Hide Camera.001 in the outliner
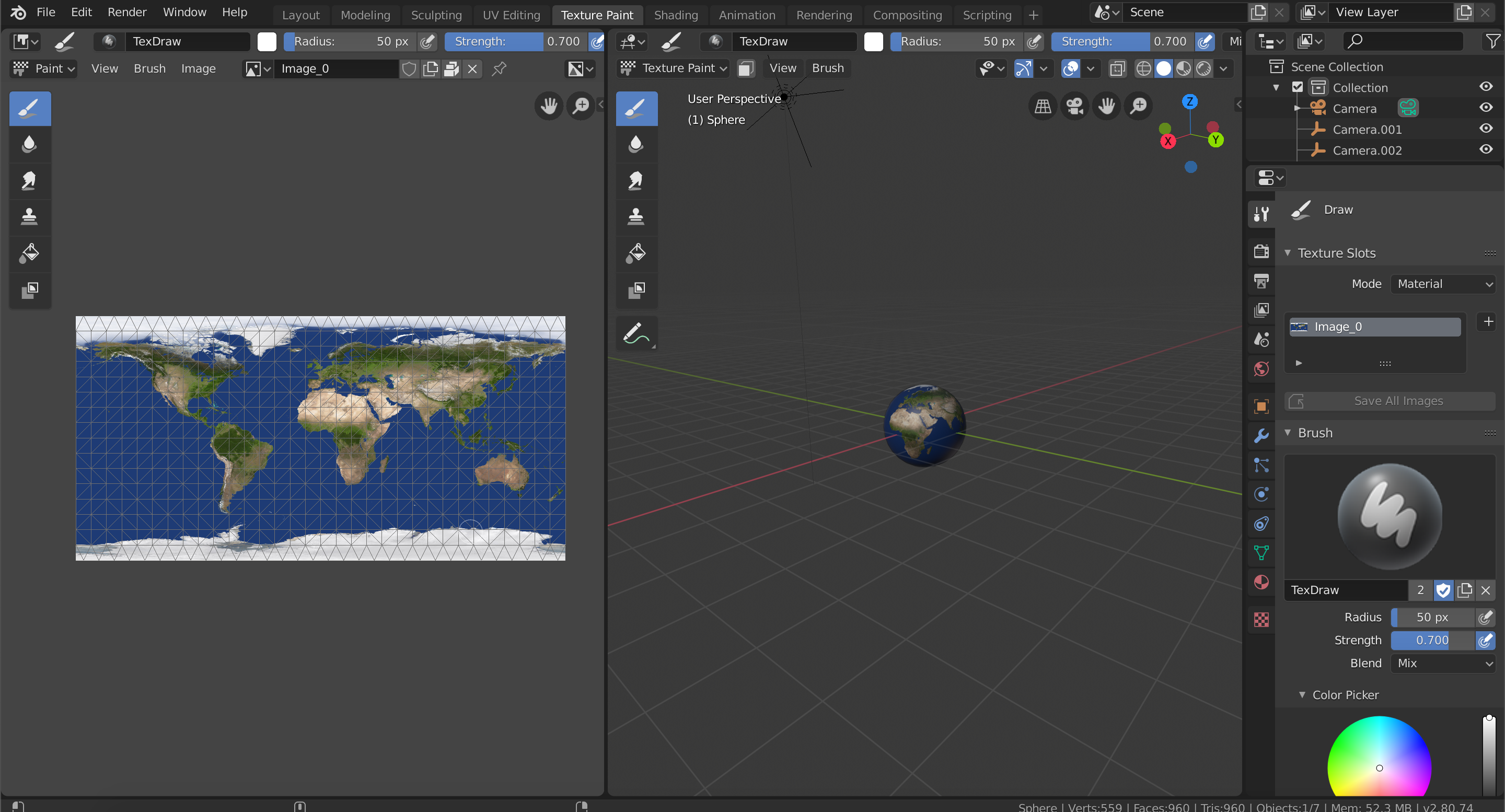 point(1486,129)
